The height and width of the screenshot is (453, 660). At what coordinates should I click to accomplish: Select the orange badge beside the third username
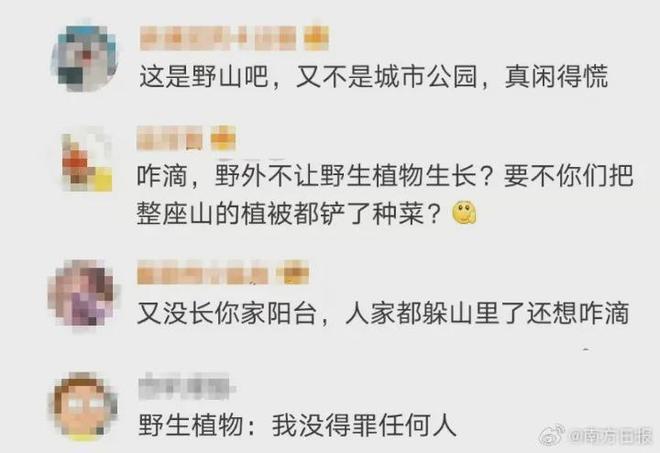tap(293, 272)
